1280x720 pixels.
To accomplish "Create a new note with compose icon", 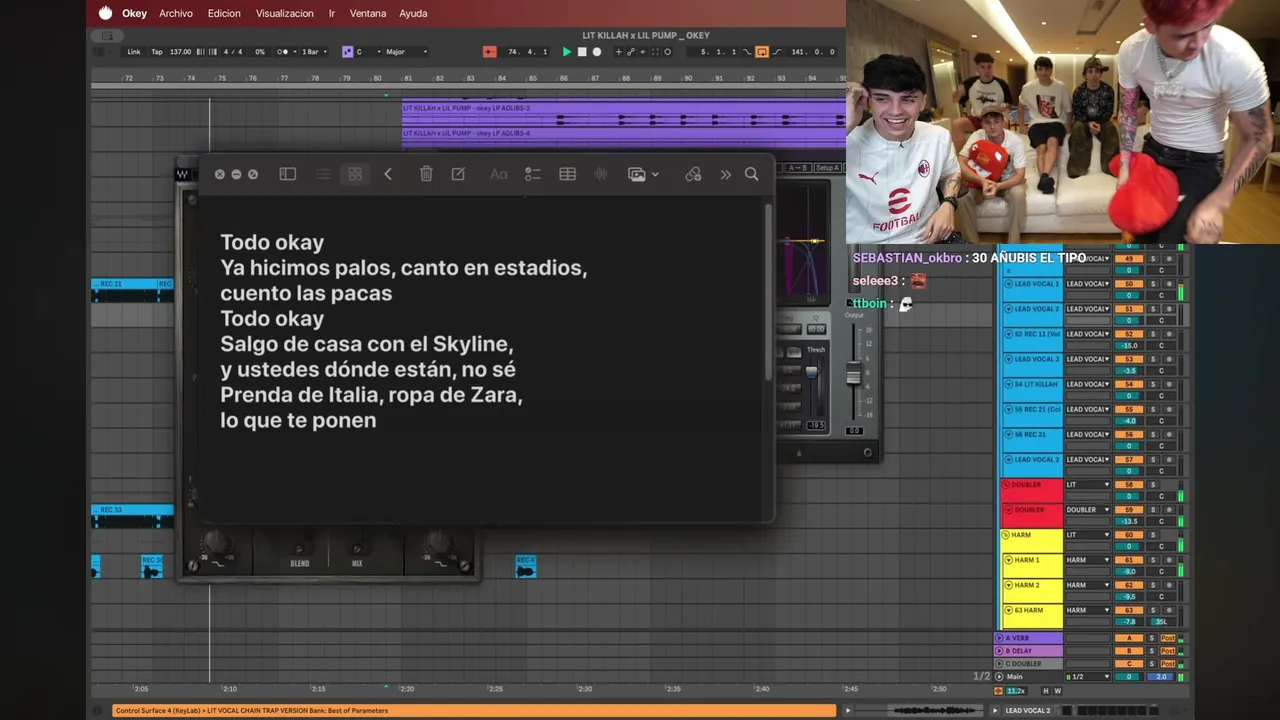I will (x=458, y=174).
